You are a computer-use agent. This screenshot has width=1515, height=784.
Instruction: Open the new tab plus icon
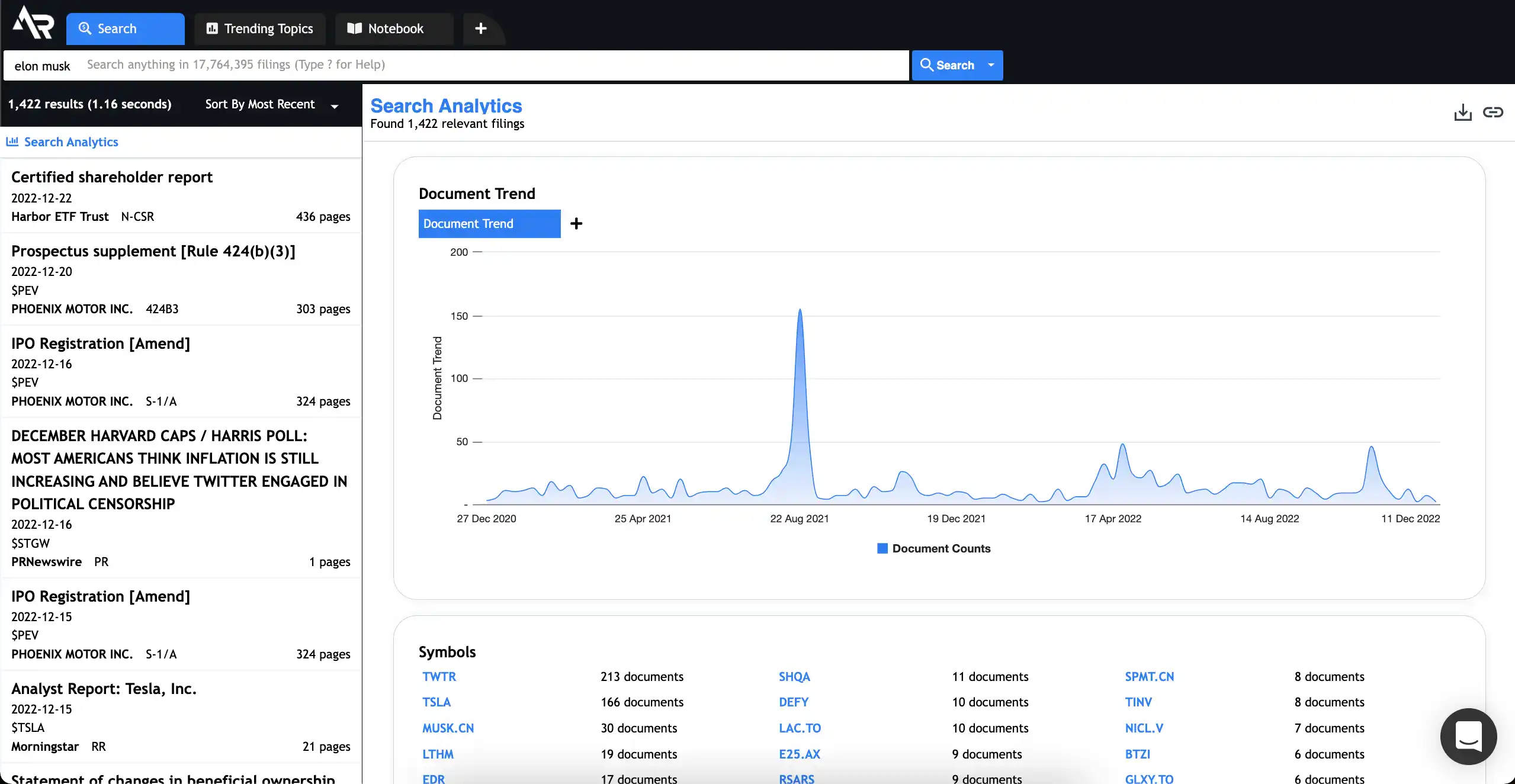pyautogui.click(x=481, y=28)
